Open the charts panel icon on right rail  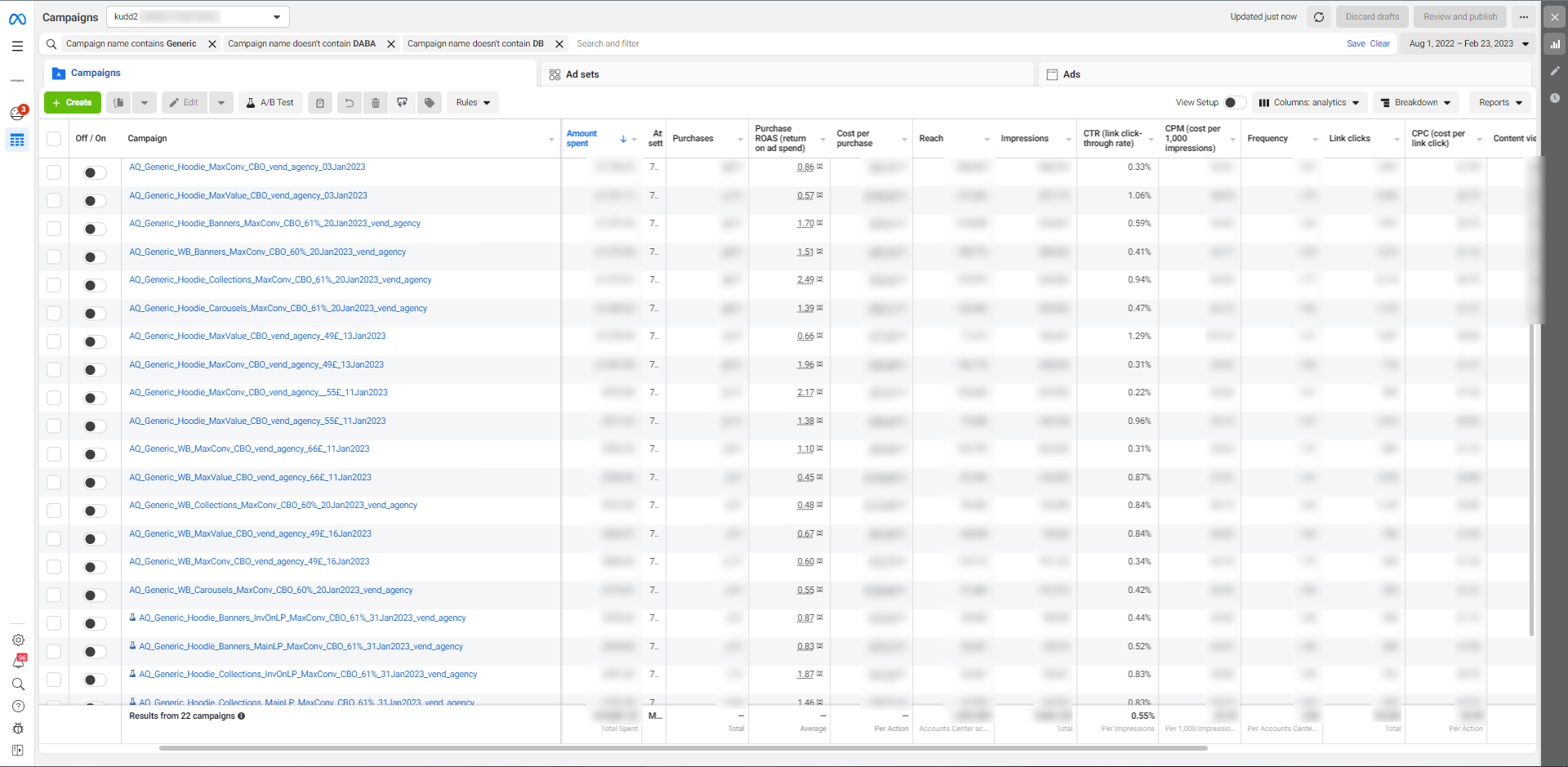click(x=1555, y=45)
